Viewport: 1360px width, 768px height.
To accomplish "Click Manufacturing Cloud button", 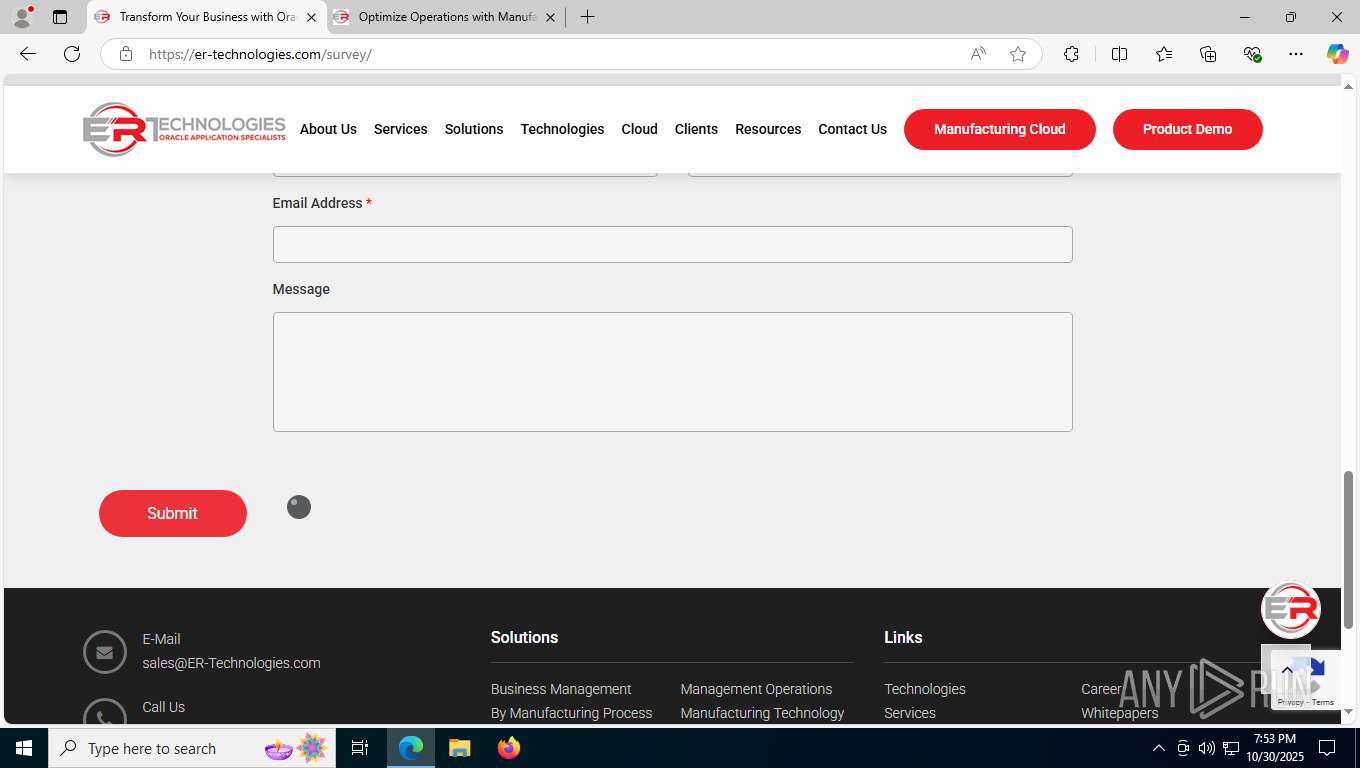I will tap(1000, 129).
